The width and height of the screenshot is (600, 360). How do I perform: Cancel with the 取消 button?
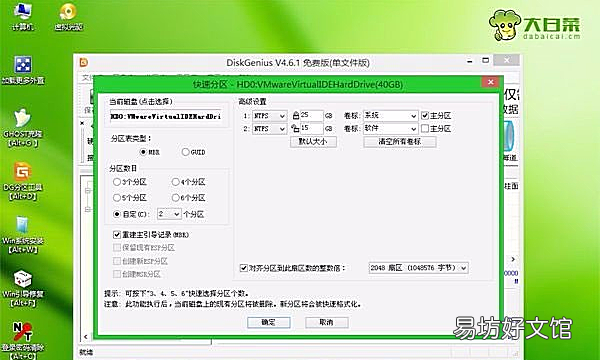click(x=326, y=322)
